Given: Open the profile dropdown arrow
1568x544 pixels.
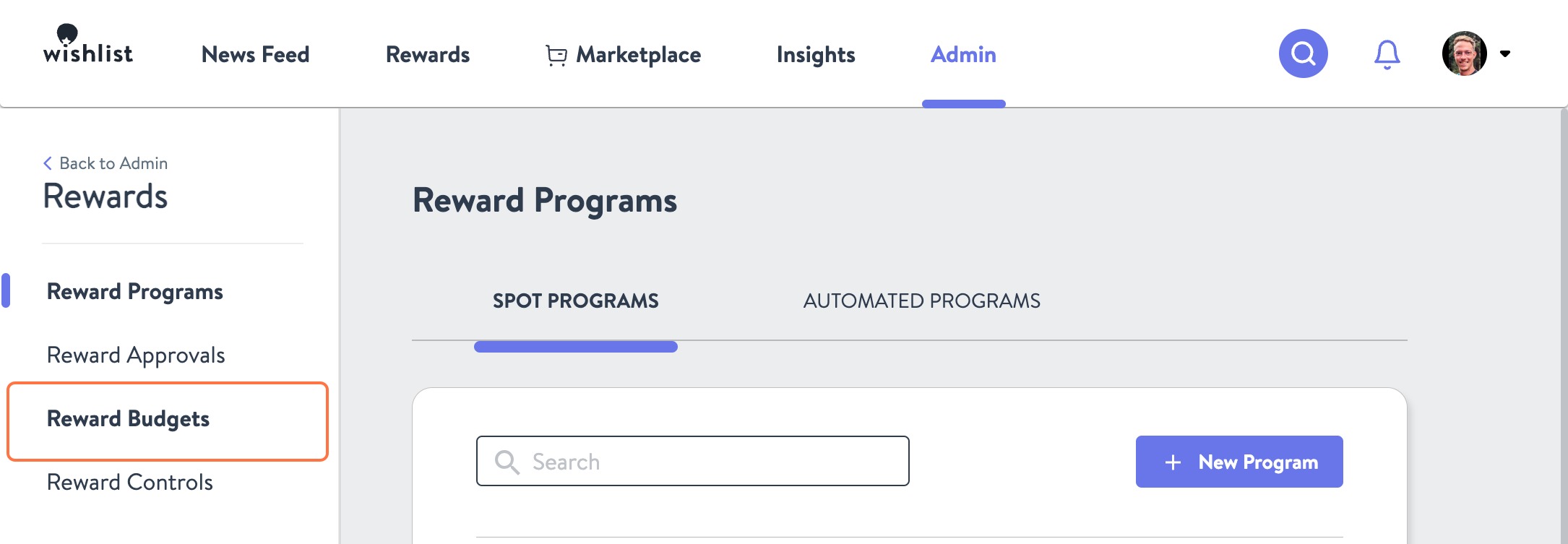Looking at the screenshot, I should (x=1506, y=53).
